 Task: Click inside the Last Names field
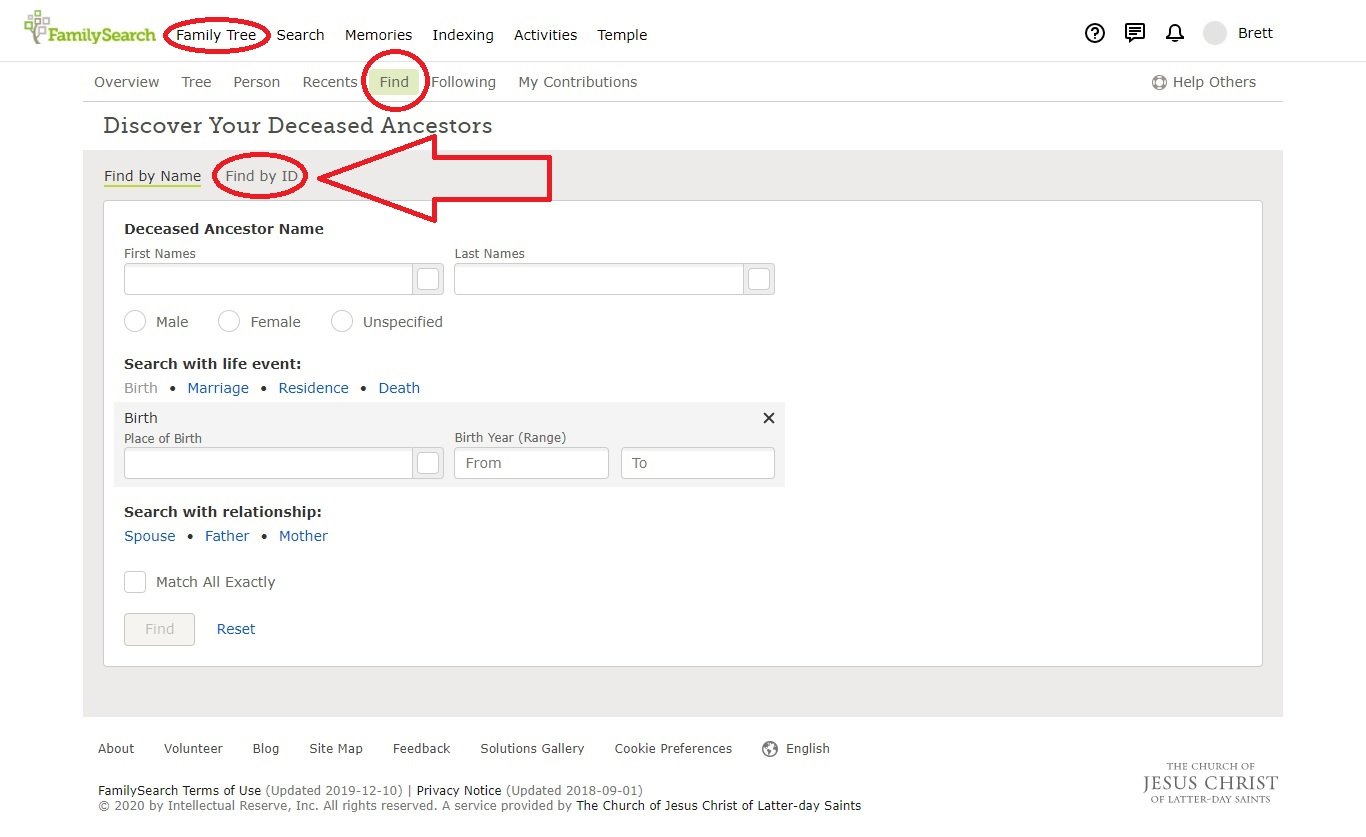pos(598,279)
